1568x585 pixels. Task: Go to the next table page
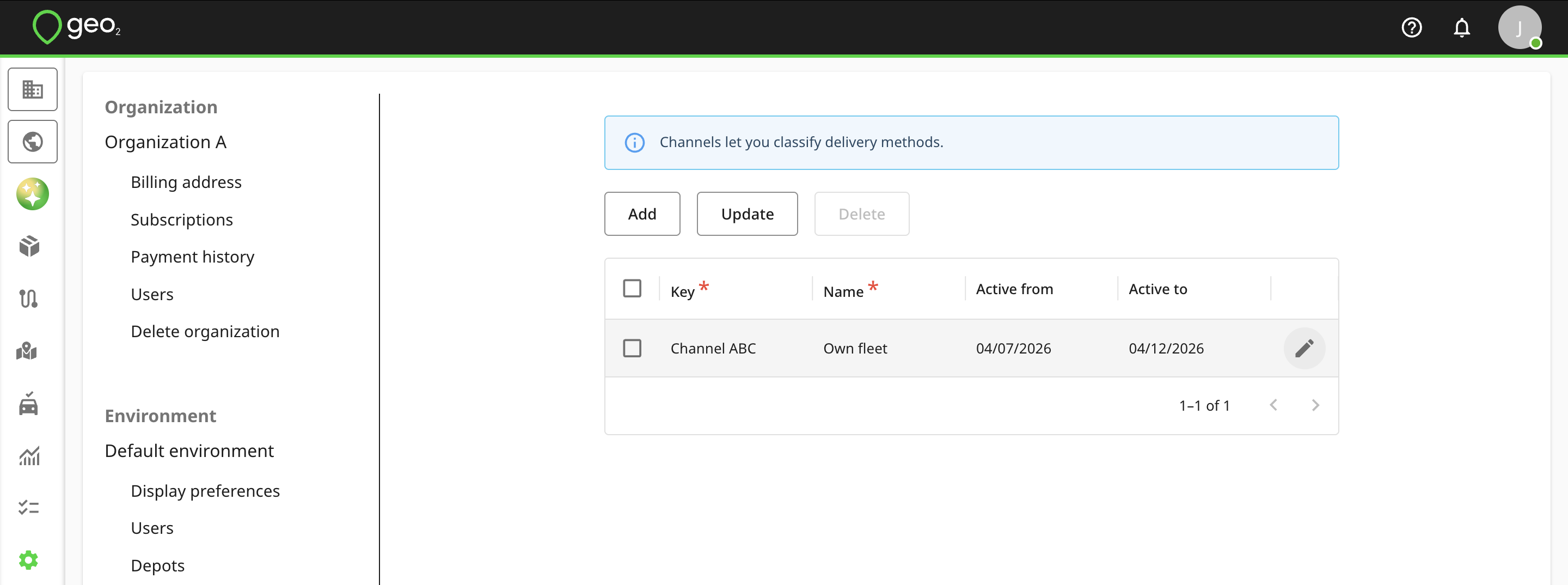point(1315,405)
